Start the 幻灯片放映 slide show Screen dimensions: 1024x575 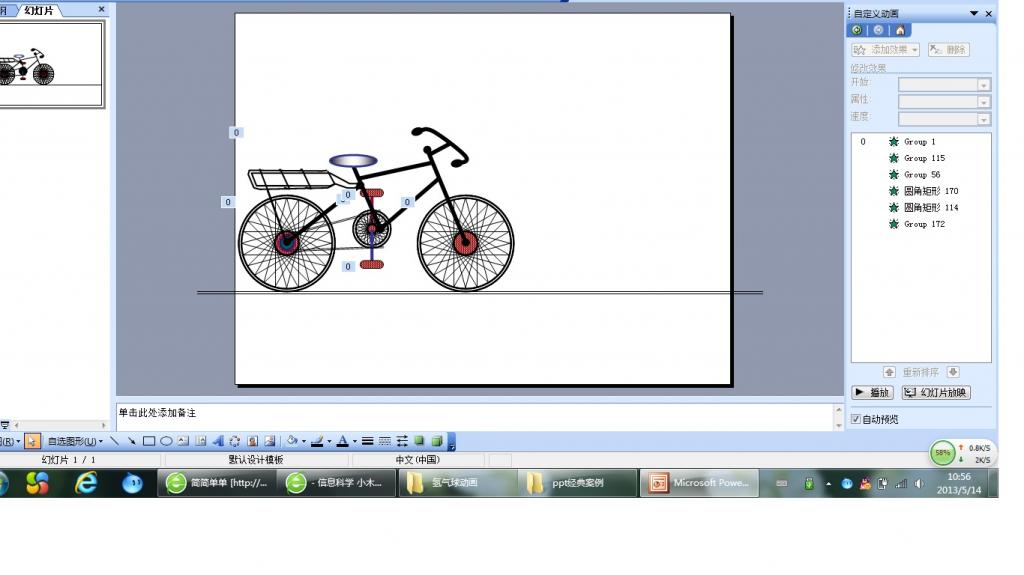pos(936,393)
